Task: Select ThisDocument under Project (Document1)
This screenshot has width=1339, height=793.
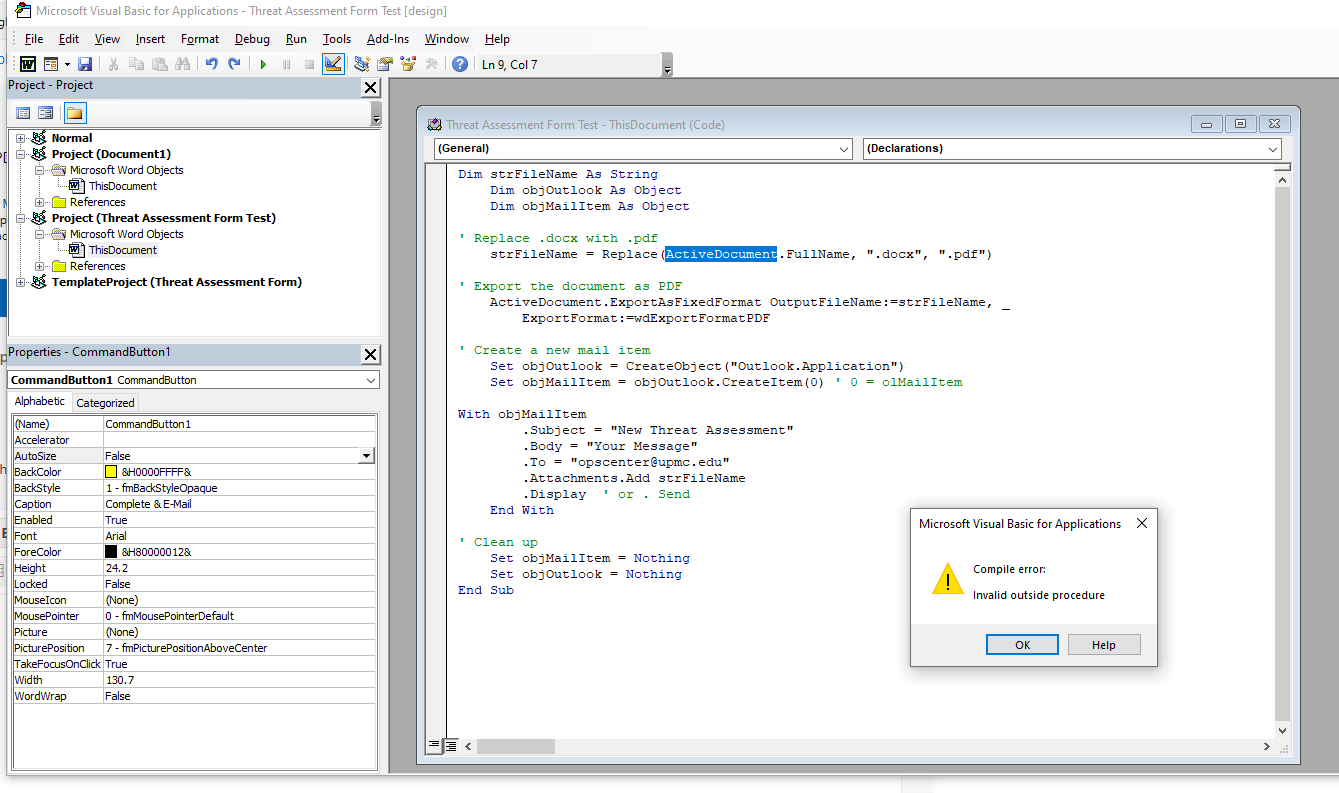Action: (122, 186)
